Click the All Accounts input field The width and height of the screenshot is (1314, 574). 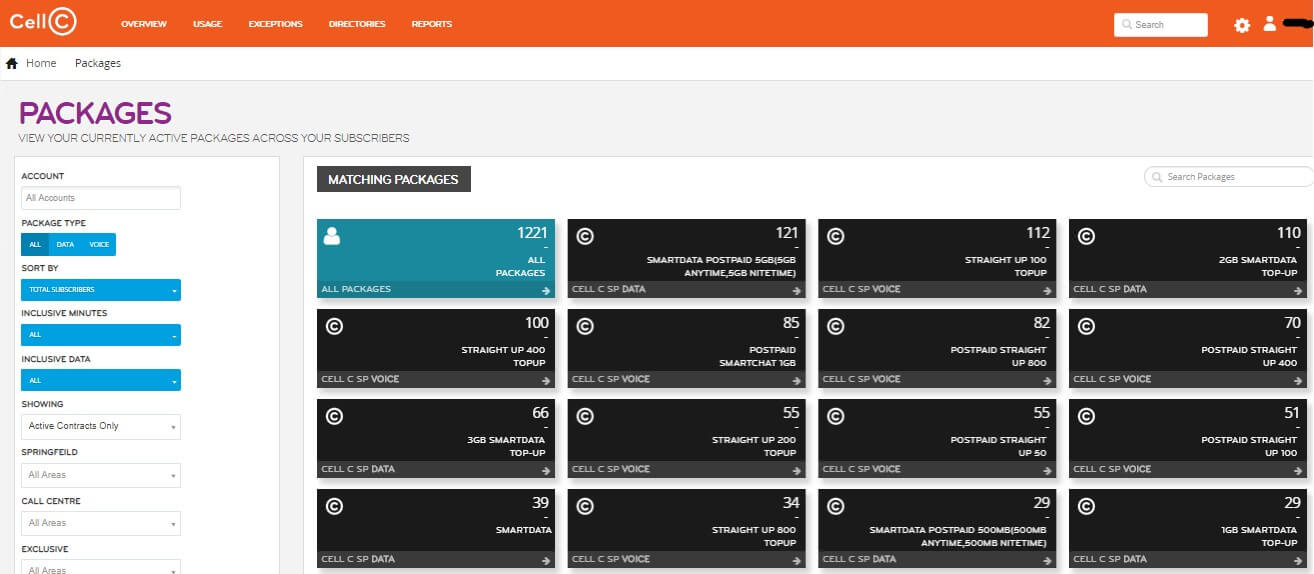coord(101,198)
